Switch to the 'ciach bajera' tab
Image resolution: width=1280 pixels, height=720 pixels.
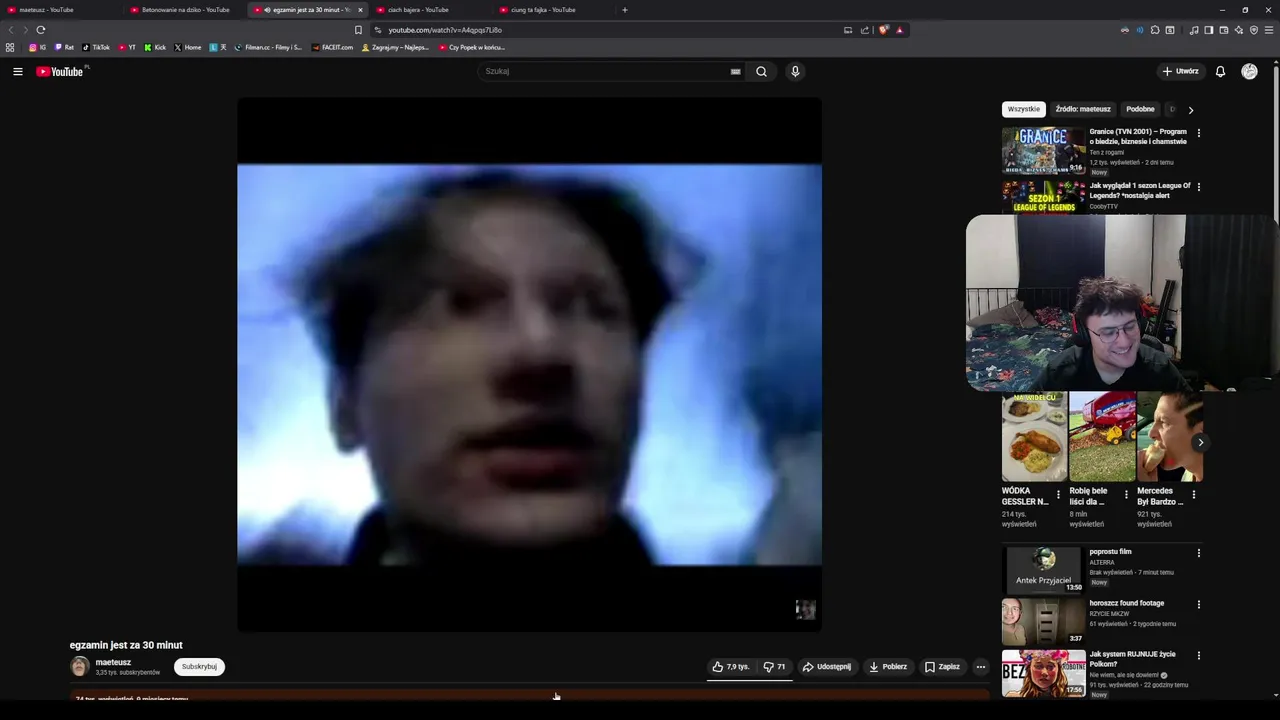430,10
